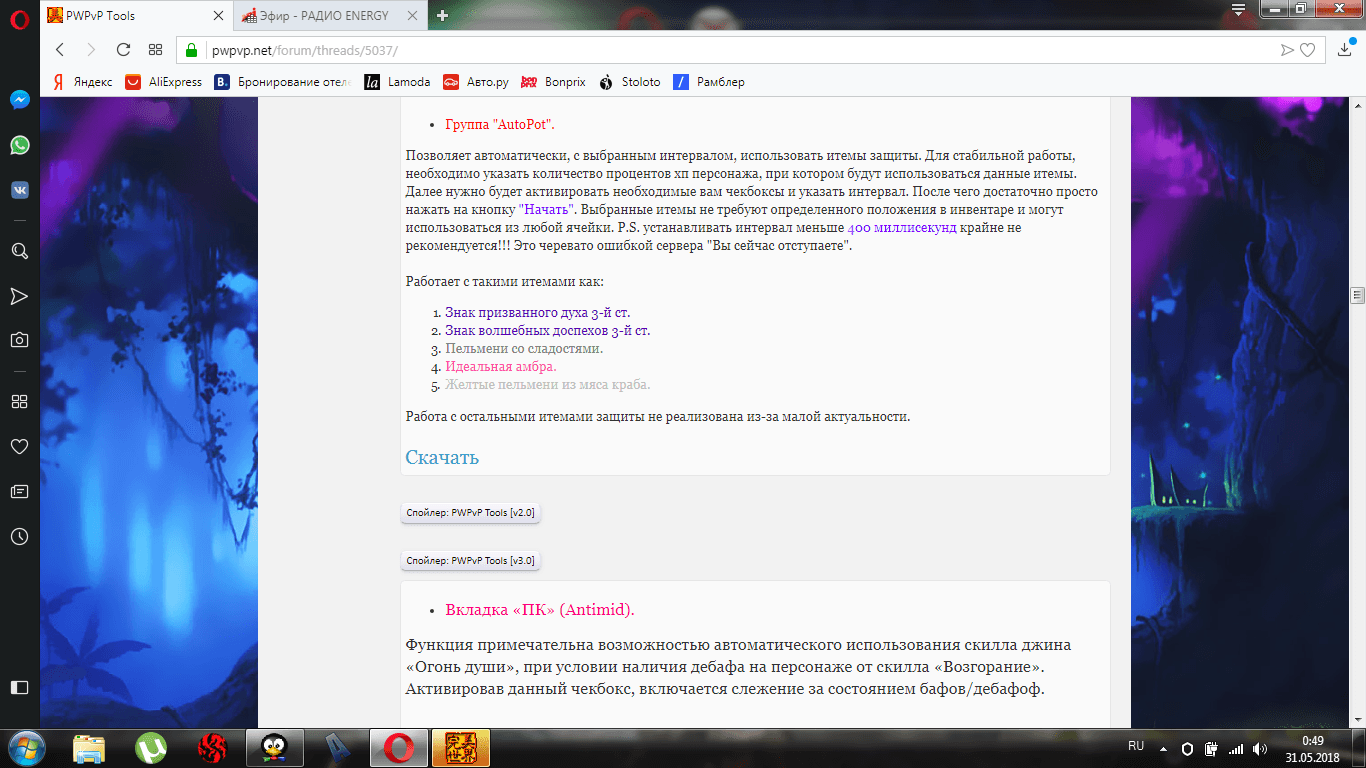Open the history clock icon in sidebar
Screen dimensions: 1366x768
pyautogui.click(x=19, y=537)
